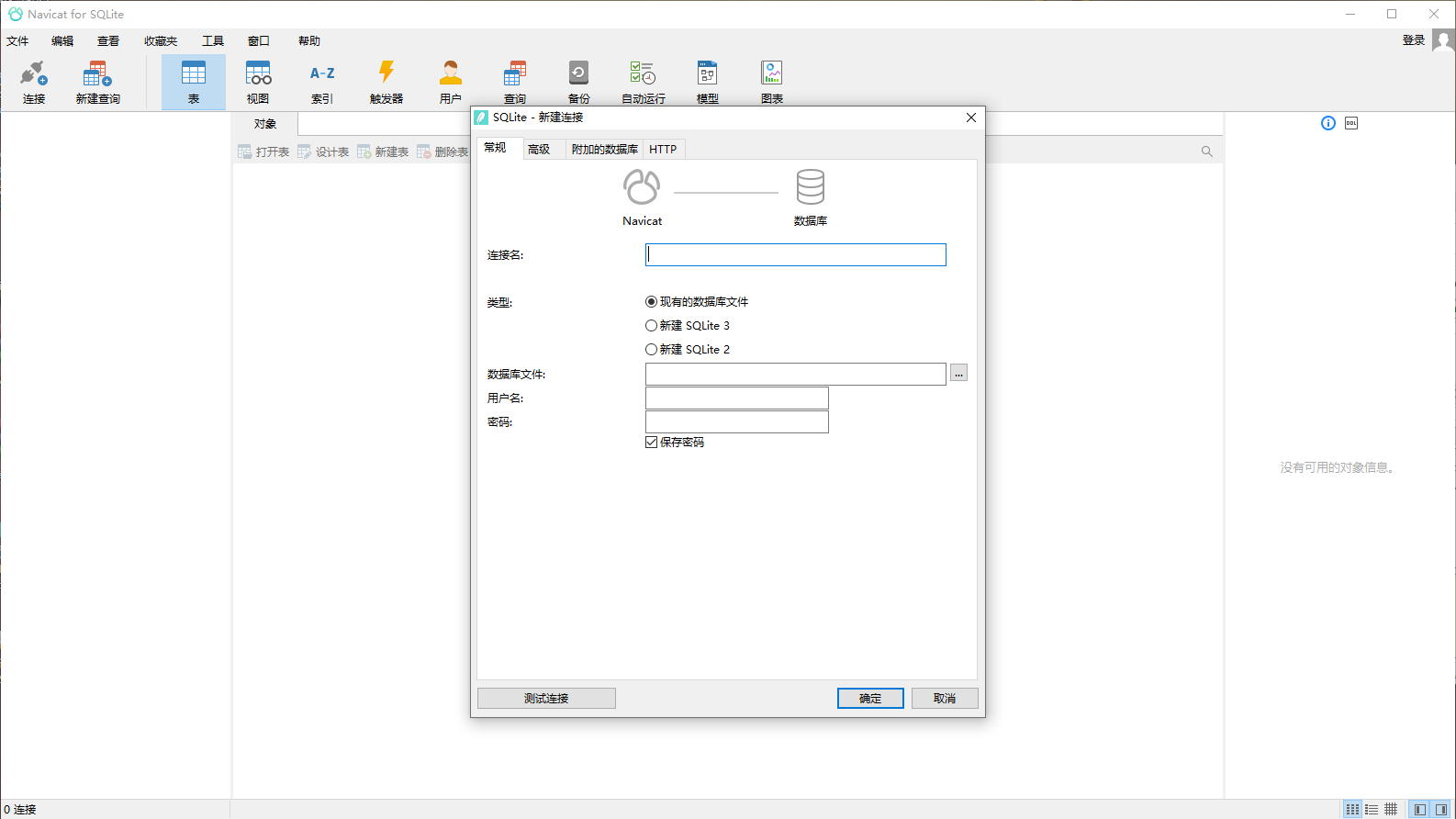Click the search magnifier icon
Viewport: 1456px width, 819px height.
[x=1207, y=151]
